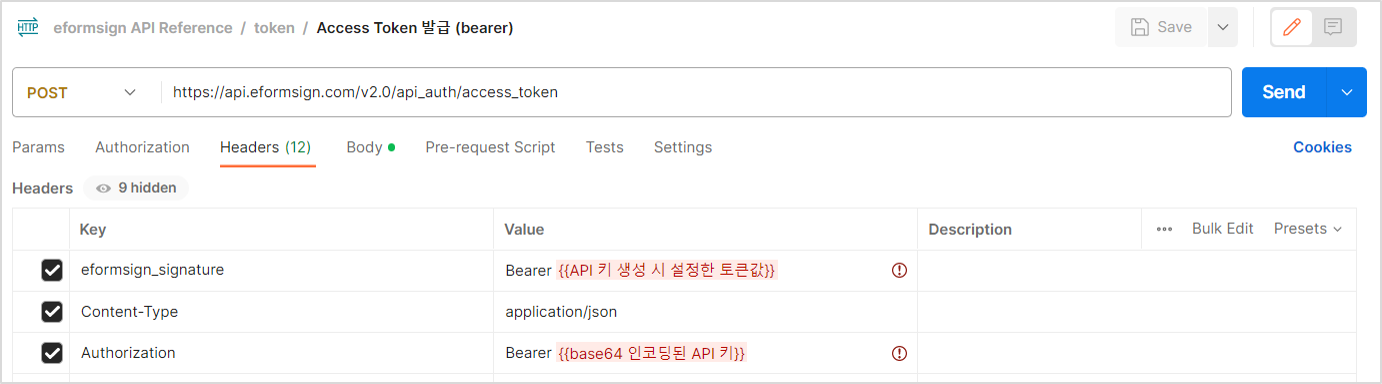The image size is (1382, 384).
Task: Click the request URL field
Action: pyautogui.click(x=696, y=92)
